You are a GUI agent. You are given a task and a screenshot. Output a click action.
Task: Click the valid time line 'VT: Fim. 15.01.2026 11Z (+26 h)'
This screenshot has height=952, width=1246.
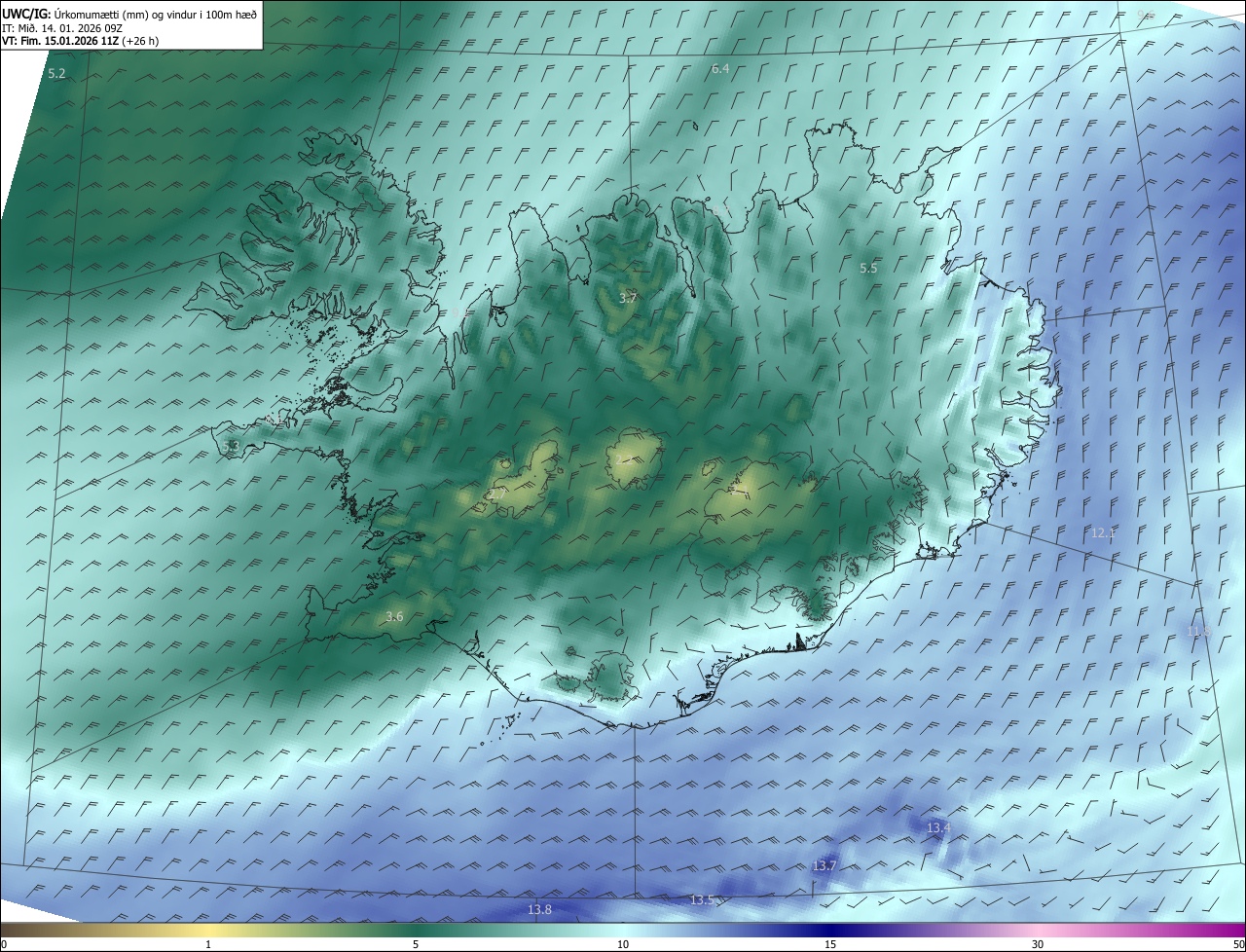[x=81, y=41]
